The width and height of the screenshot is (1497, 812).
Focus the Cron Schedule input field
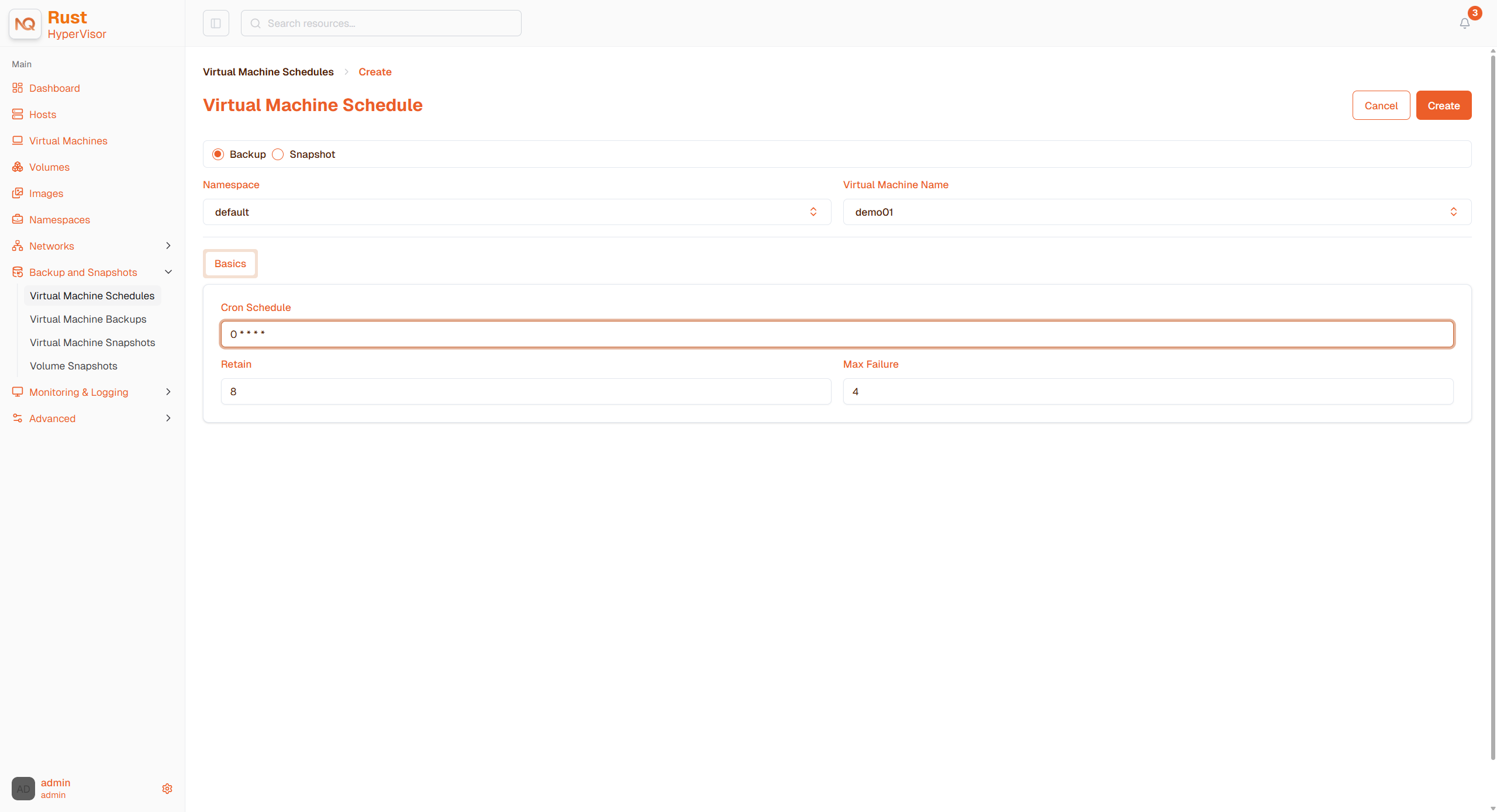[x=837, y=334]
